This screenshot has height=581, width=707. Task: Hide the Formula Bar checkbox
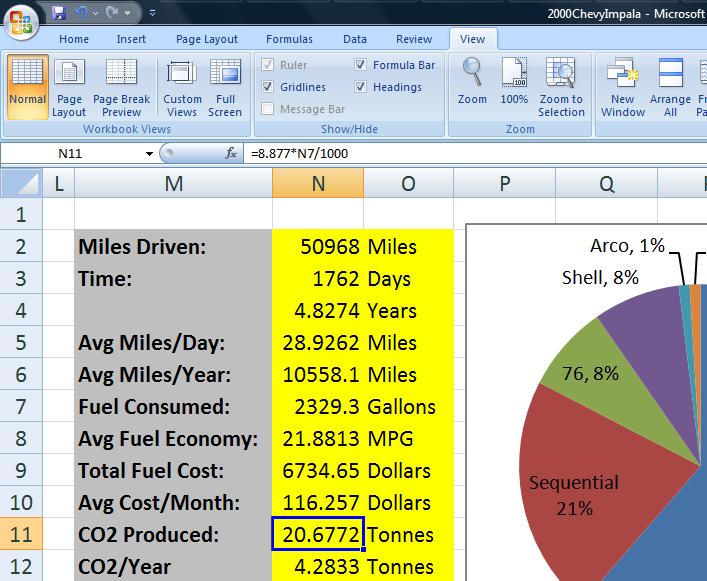360,65
